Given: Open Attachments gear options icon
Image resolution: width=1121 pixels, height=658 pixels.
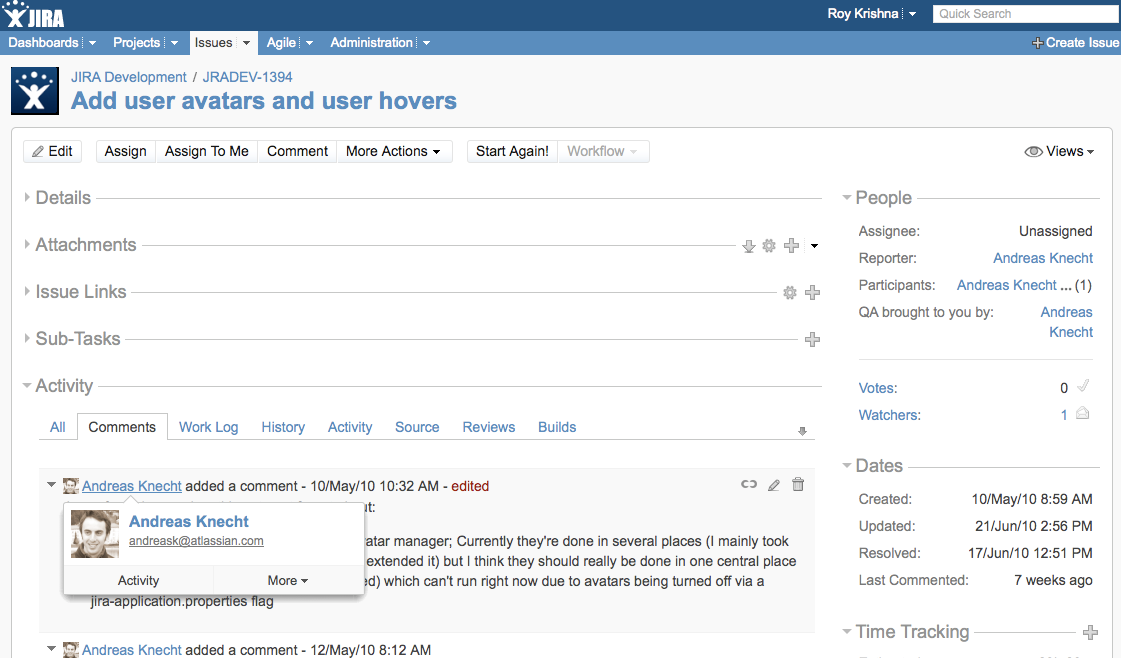Looking at the screenshot, I should pos(769,246).
